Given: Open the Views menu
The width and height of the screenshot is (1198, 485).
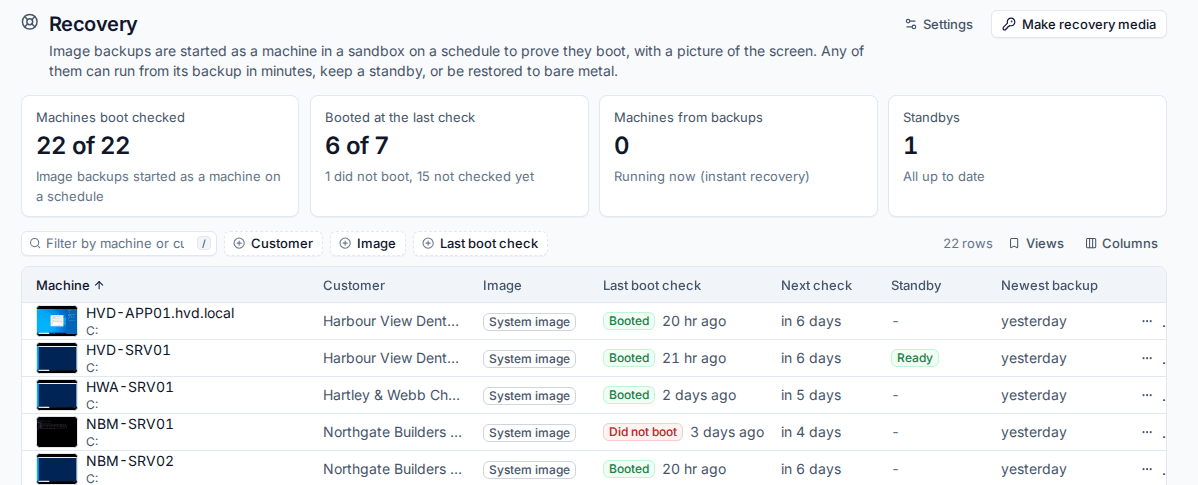Looking at the screenshot, I should pyautogui.click(x=1036, y=244).
